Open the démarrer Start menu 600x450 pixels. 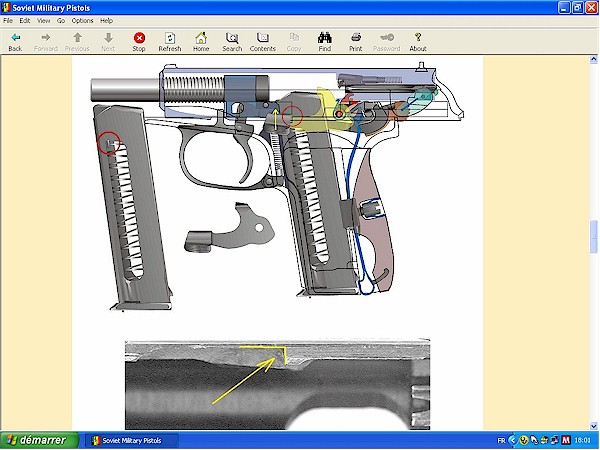40,440
